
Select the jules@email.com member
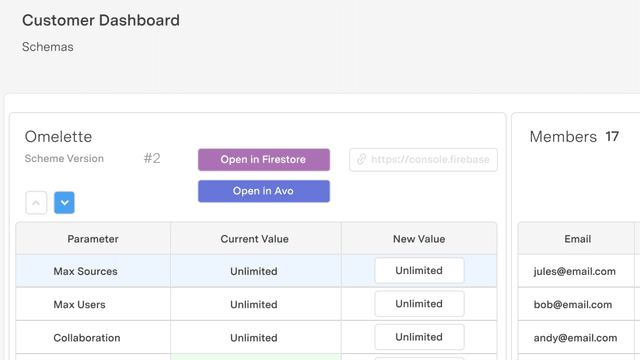575,271
